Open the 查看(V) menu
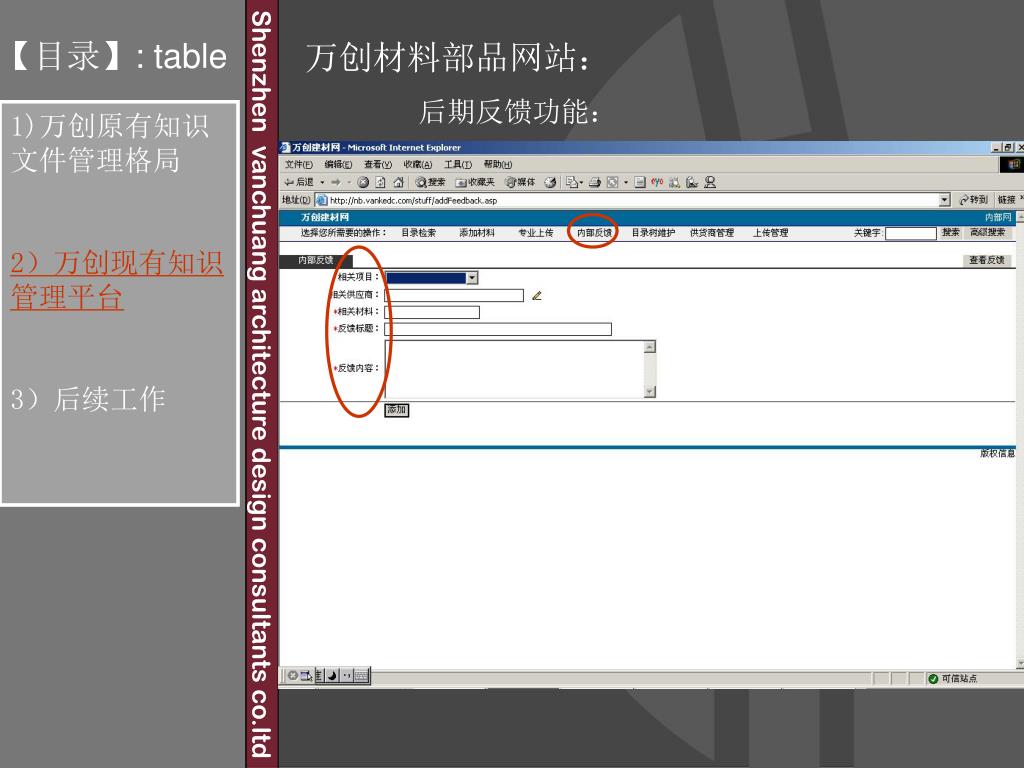The image size is (1024, 768). 378,165
